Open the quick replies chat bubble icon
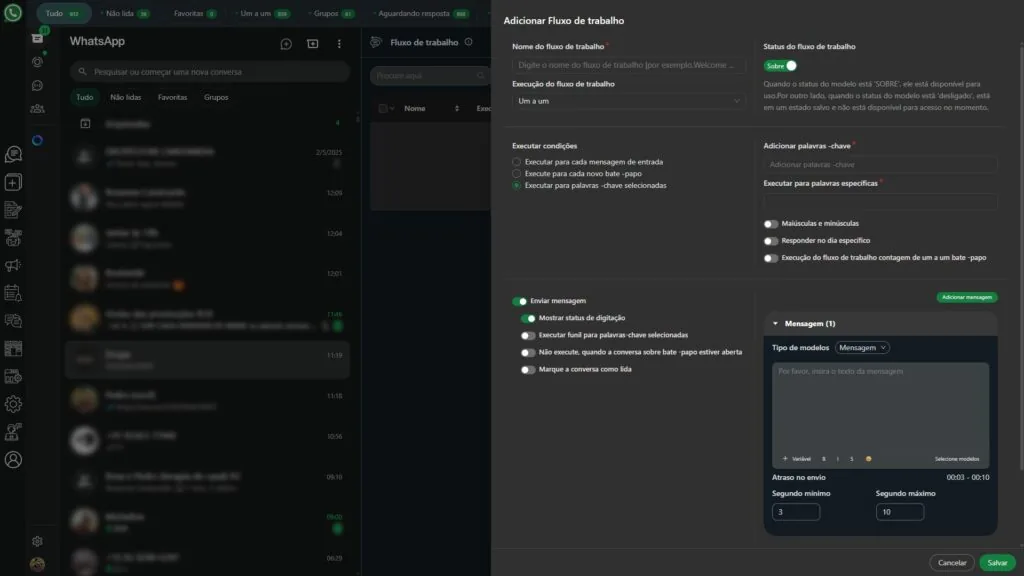The width and height of the screenshot is (1024, 576). [x=13, y=154]
